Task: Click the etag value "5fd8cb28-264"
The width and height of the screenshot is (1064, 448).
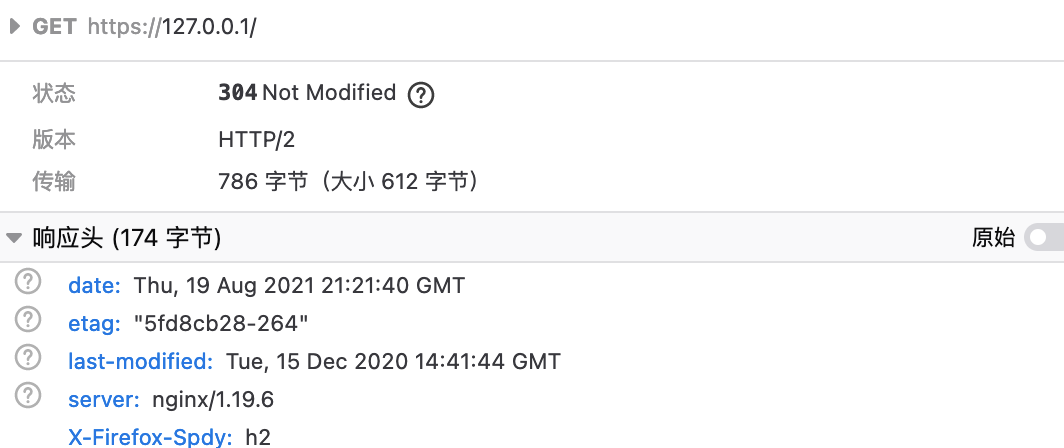Action: [221, 323]
